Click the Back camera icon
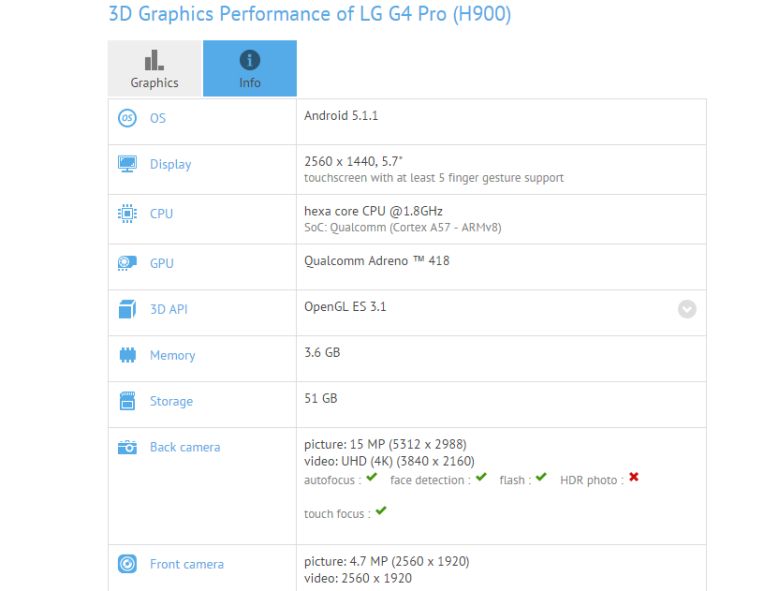Image resolution: width=780 pixels, height=591 pixels. click(127, 447)
